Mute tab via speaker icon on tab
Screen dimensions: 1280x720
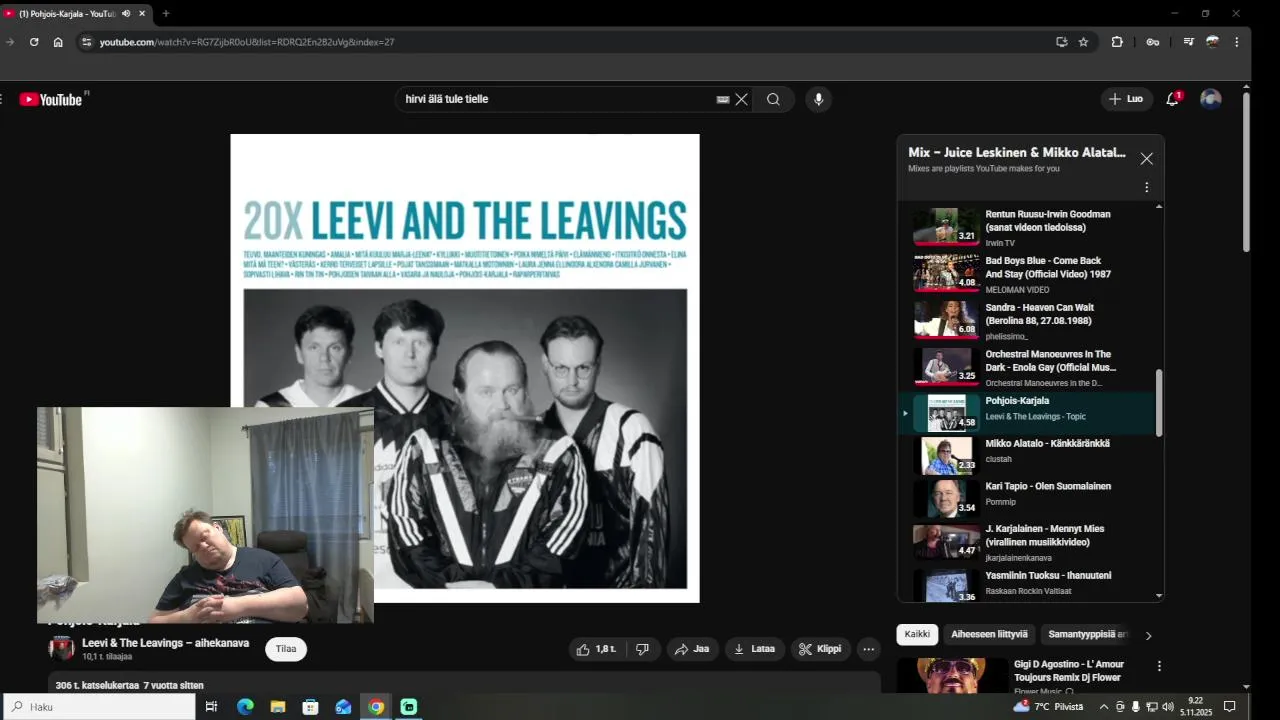[x=126, y=13]
